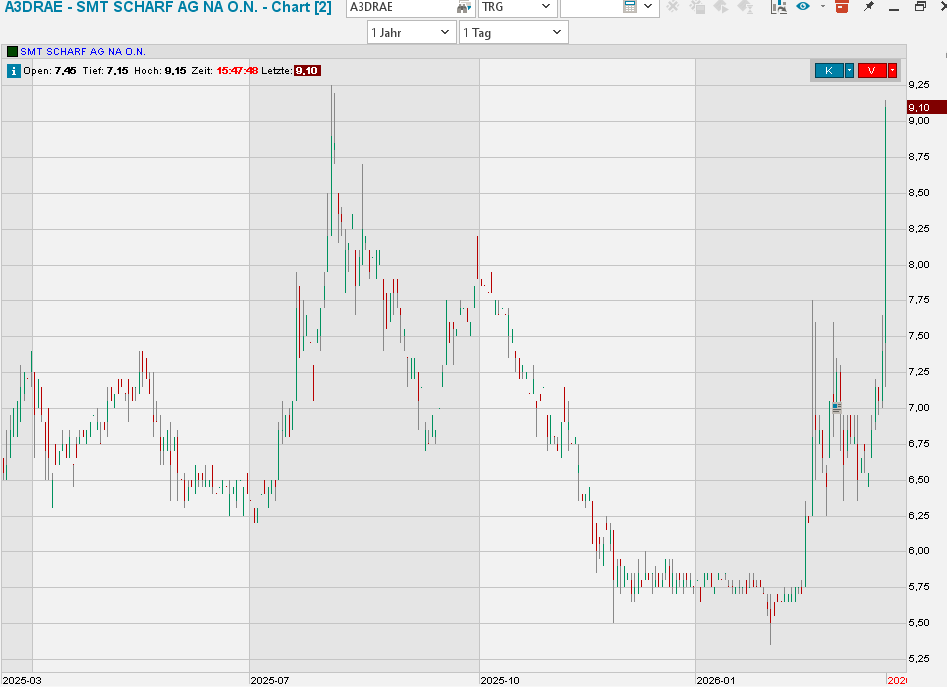947x687 pixels.
Task: Open the chart indicators icon
Action: [778, 7]
